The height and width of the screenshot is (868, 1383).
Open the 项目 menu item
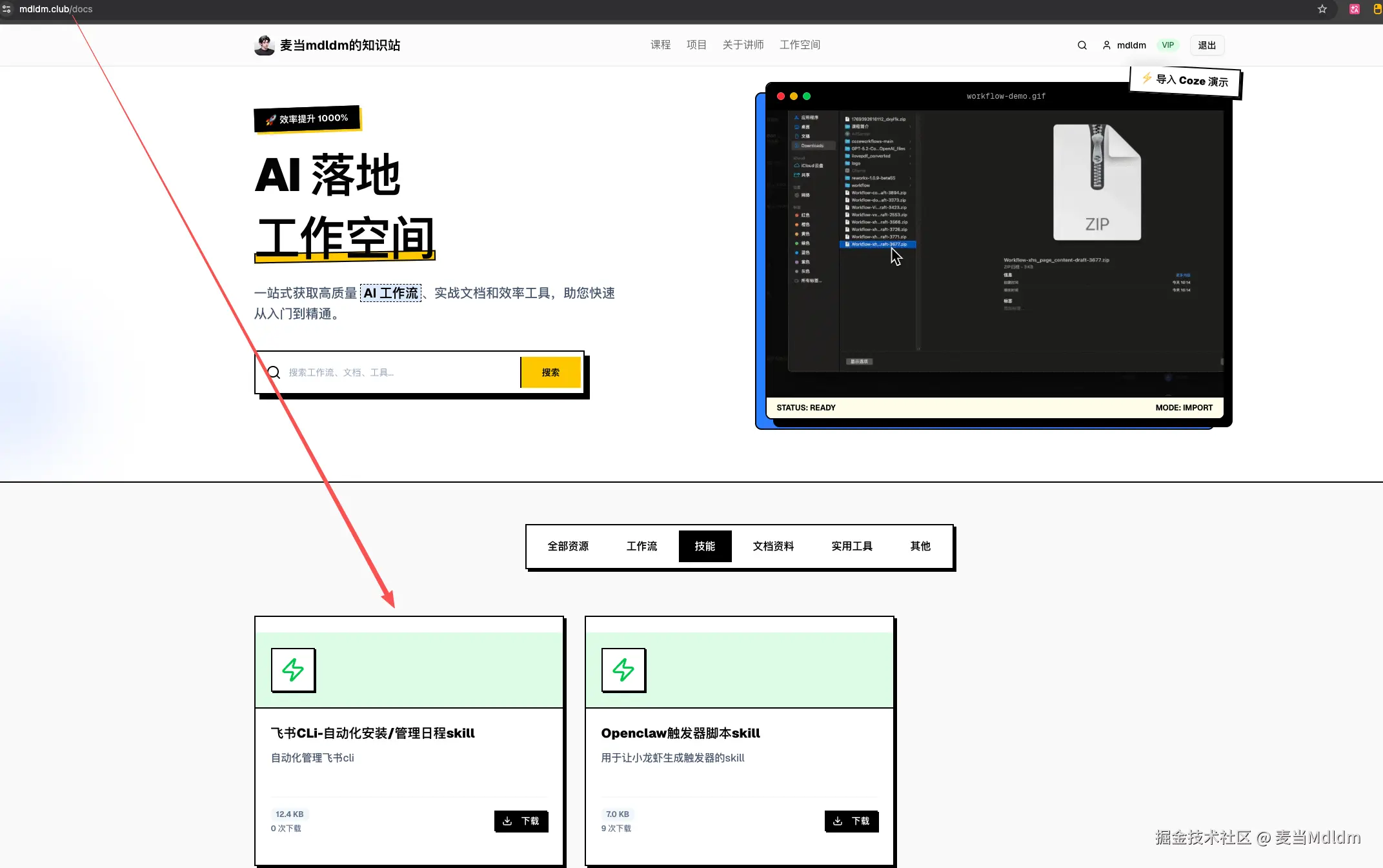pyautogui.click(x=696, y=45)
